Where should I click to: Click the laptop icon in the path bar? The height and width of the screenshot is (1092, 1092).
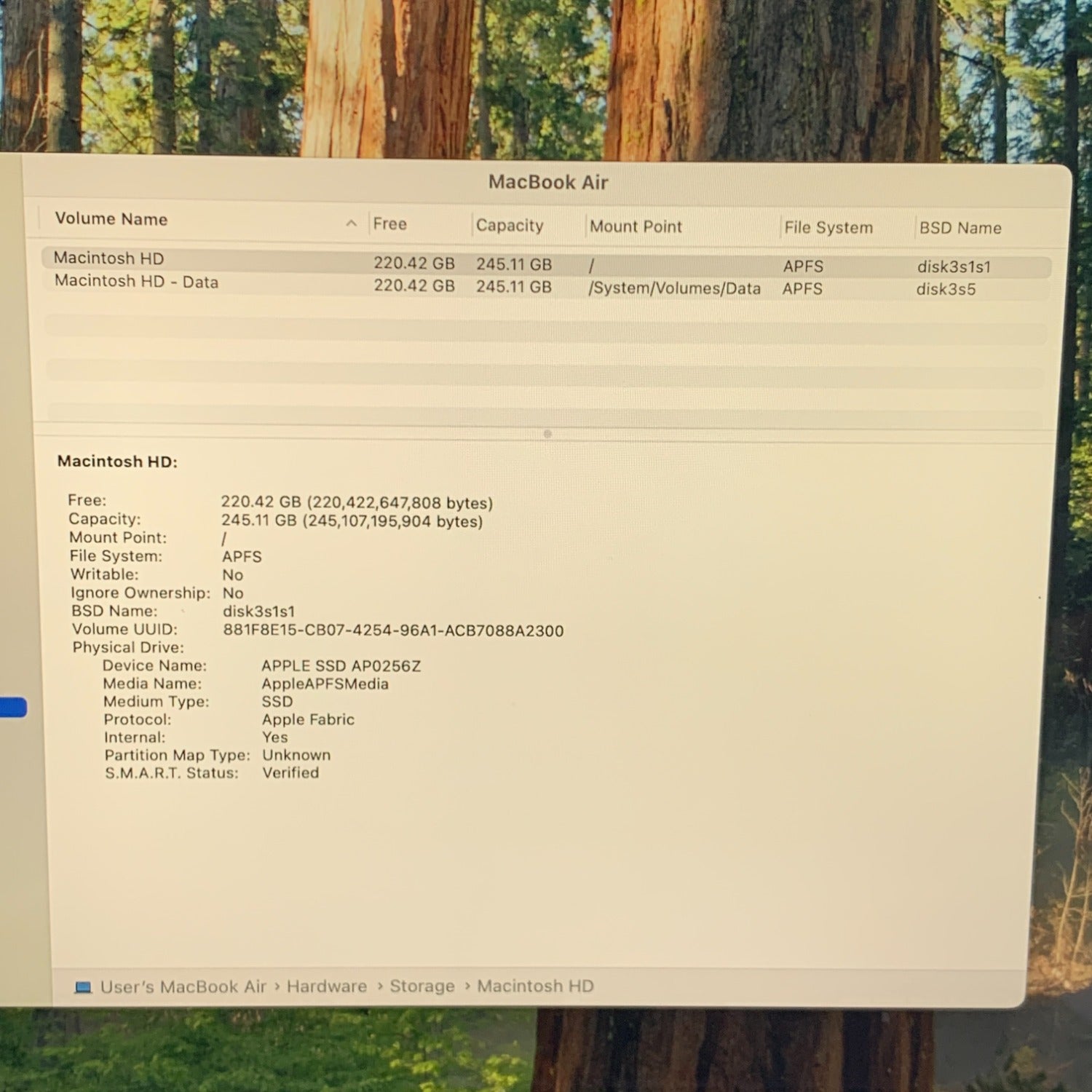(84, 988)
